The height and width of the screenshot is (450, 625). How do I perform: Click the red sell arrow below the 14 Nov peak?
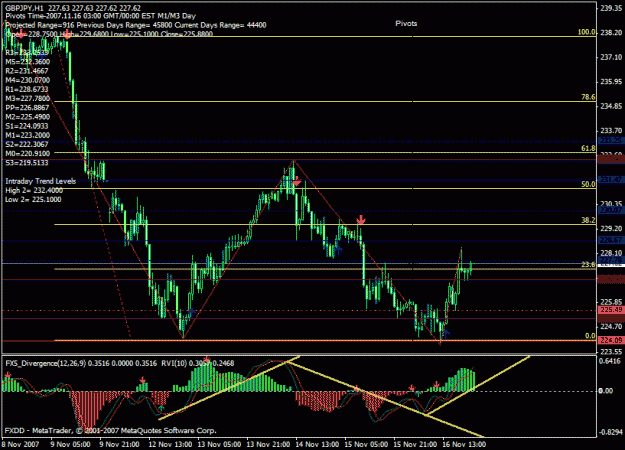[x=297, y=182]
